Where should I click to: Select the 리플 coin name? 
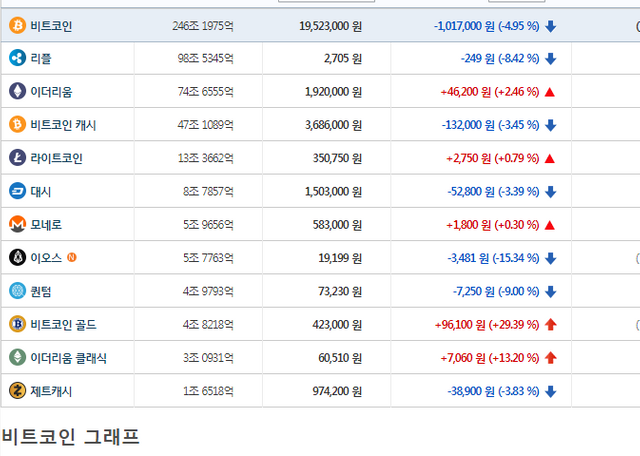pyautogui.click(x=41, y=59)
